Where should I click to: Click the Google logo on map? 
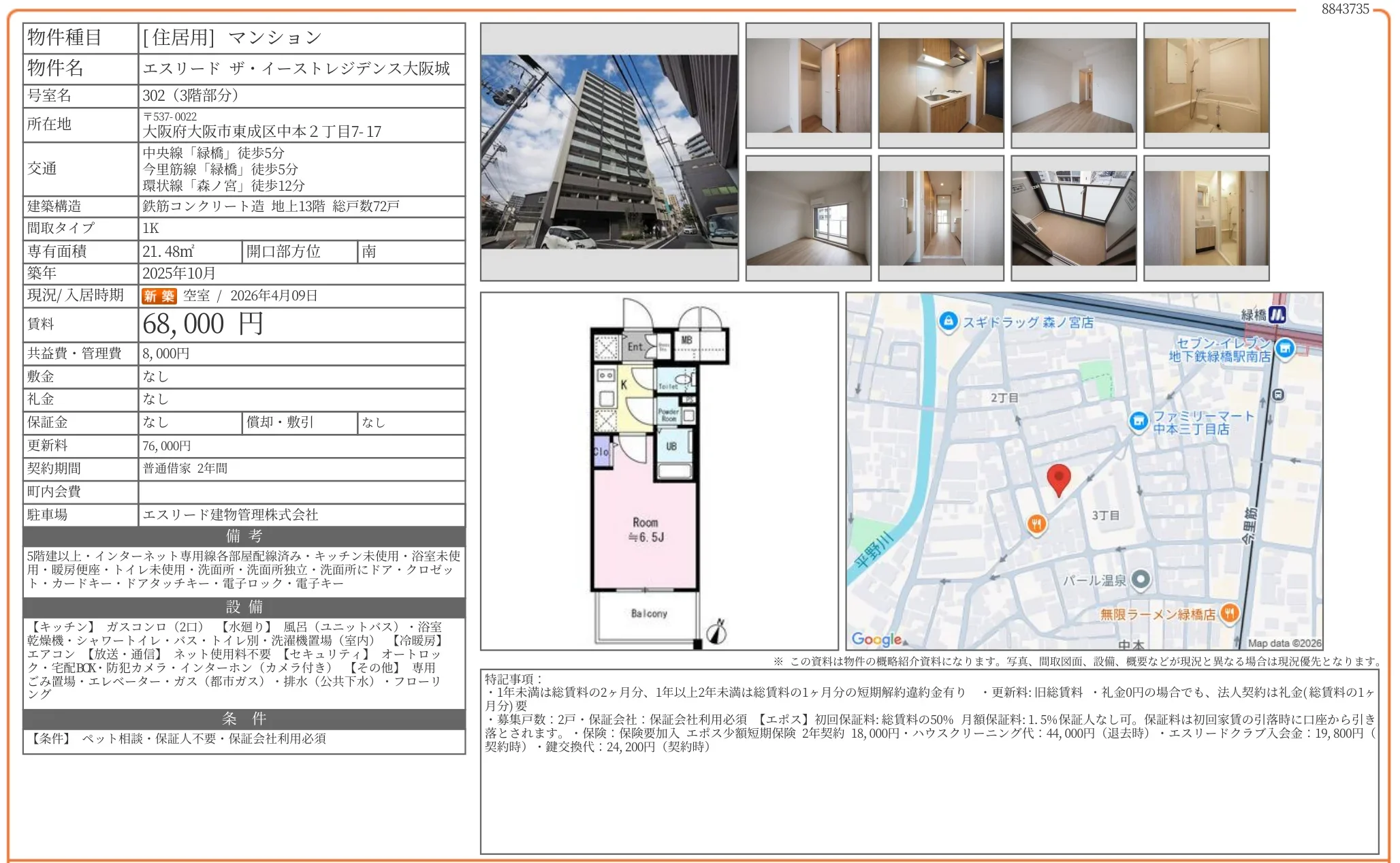[876, 639]
